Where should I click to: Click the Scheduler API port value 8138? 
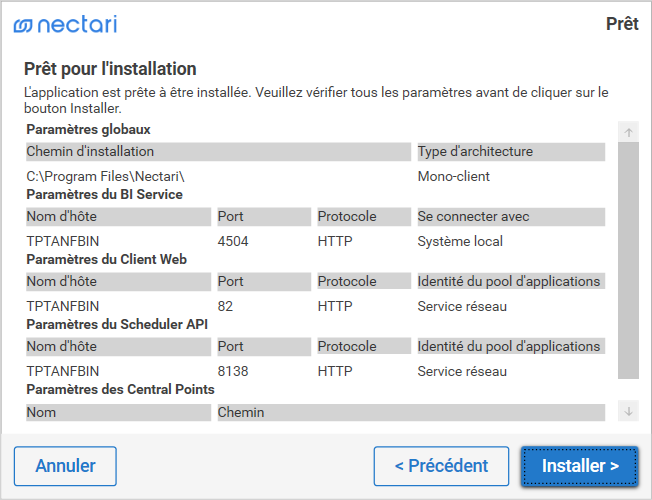(234, 371)
